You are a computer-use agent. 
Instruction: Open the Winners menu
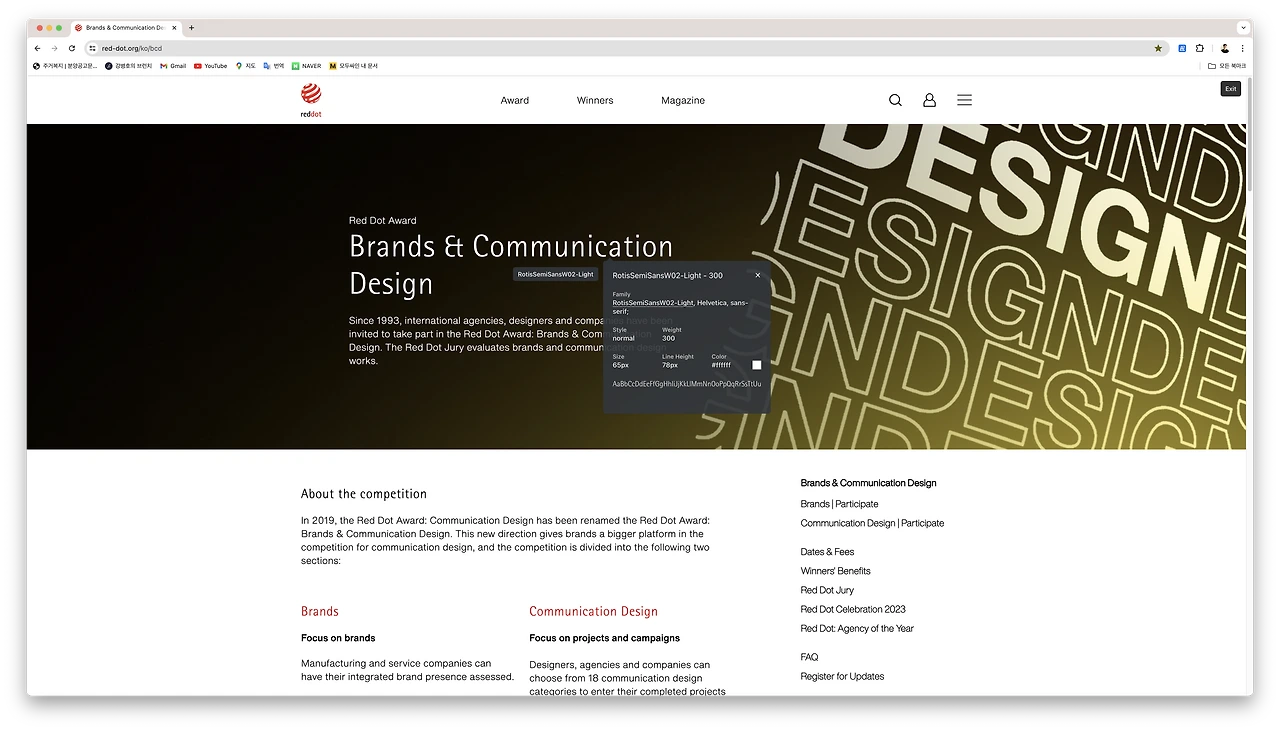coord(595,100)
